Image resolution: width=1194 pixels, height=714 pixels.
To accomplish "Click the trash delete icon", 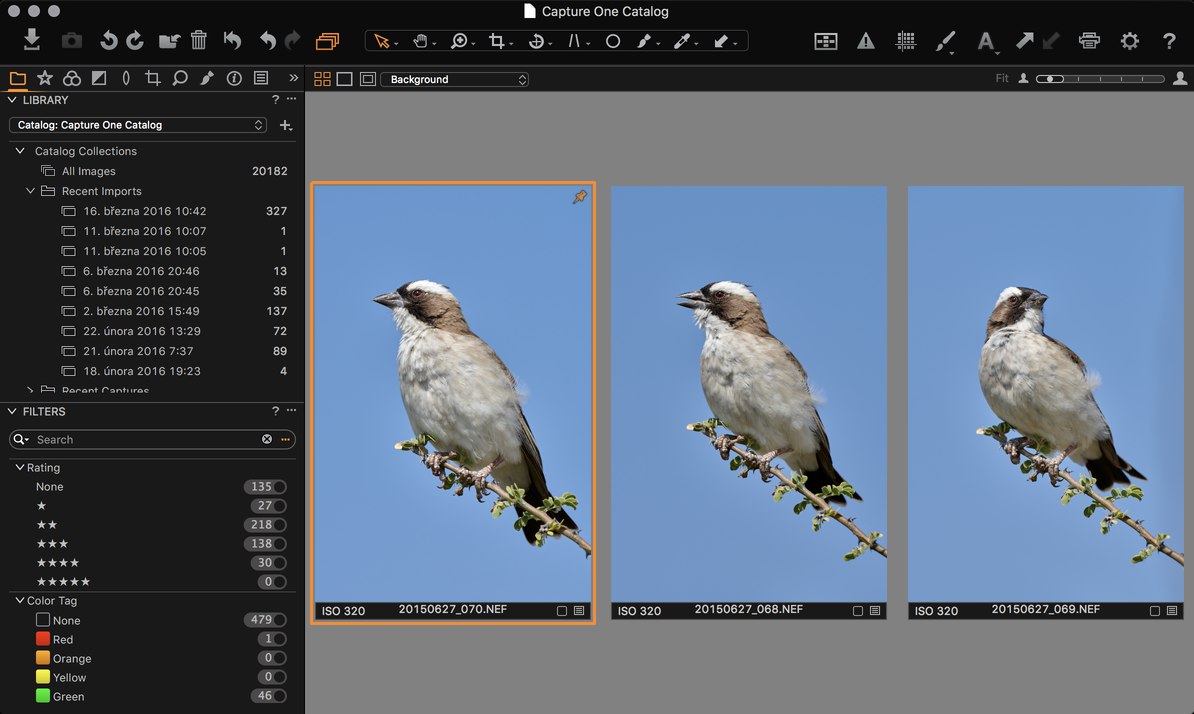I will [199, 40].
